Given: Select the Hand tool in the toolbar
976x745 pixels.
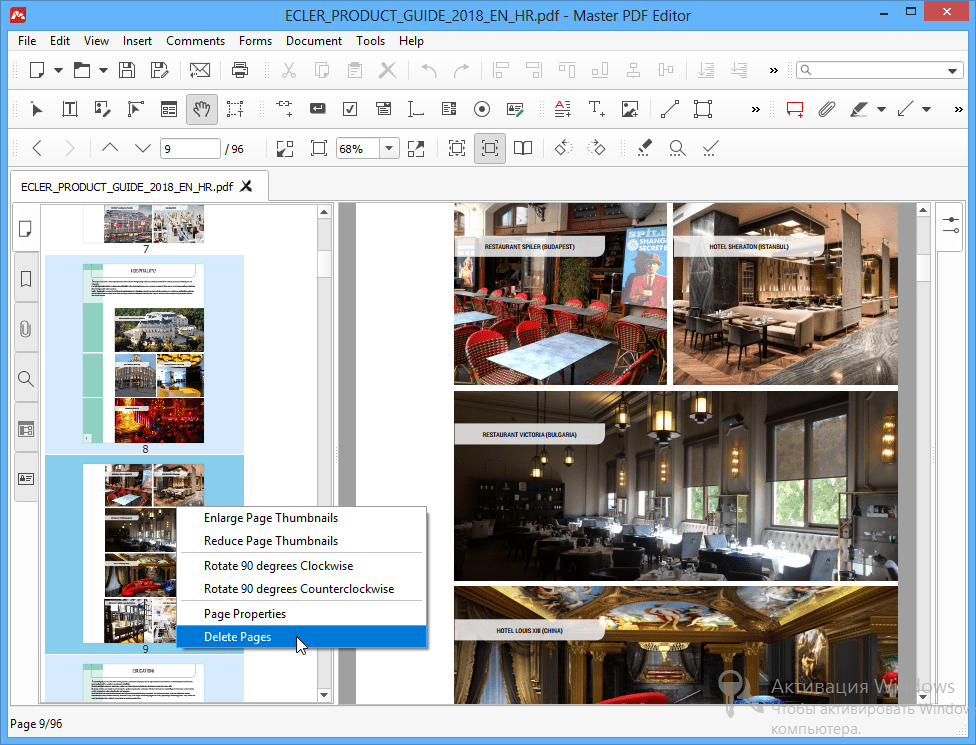Looking at the screenshot, I should [x=202, y=109].
